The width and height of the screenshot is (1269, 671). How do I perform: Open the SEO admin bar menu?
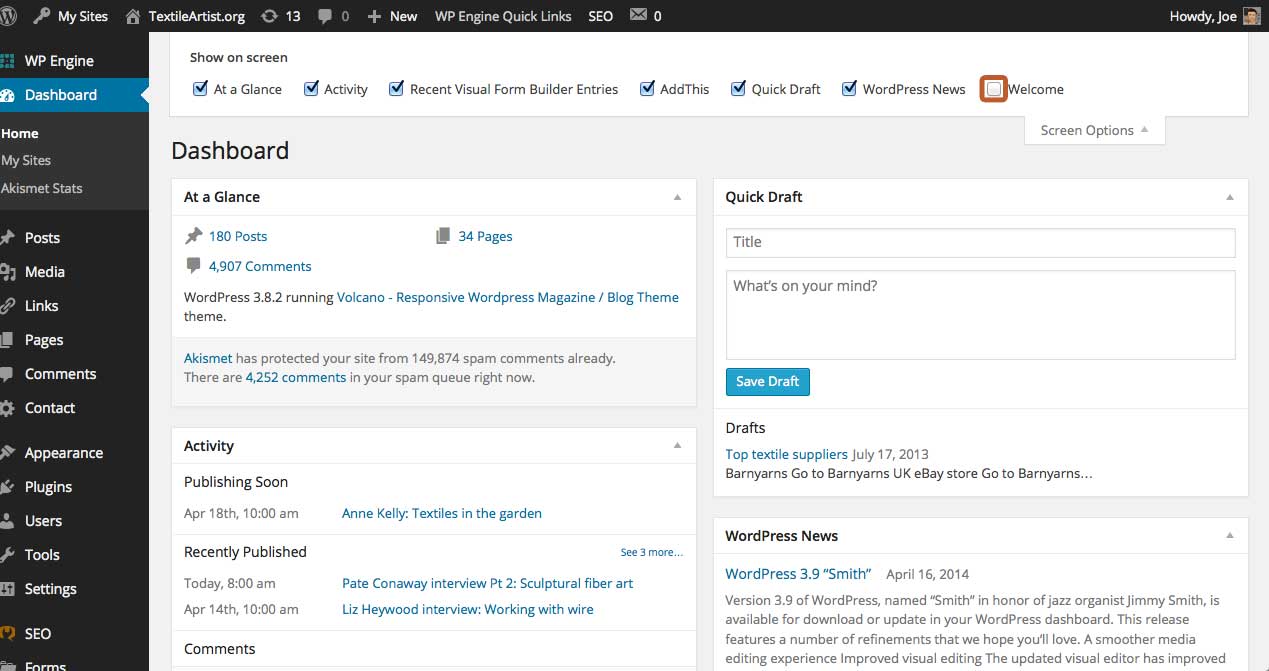pos(601,16)
